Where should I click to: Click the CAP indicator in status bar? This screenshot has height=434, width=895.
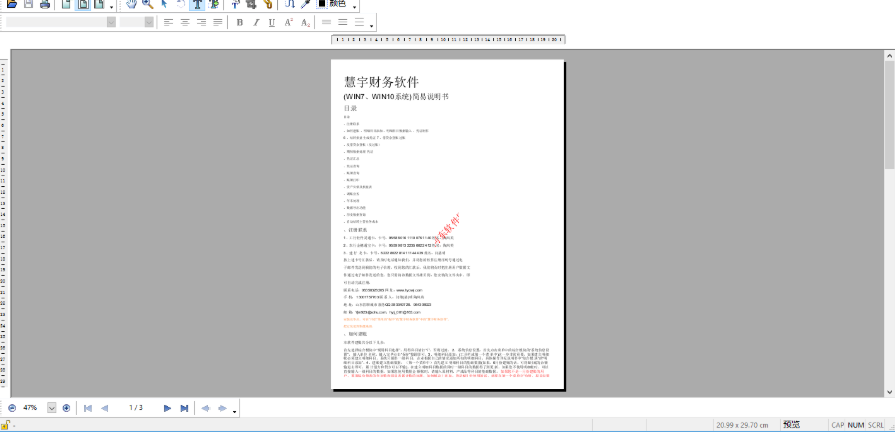tap(837, 425)
